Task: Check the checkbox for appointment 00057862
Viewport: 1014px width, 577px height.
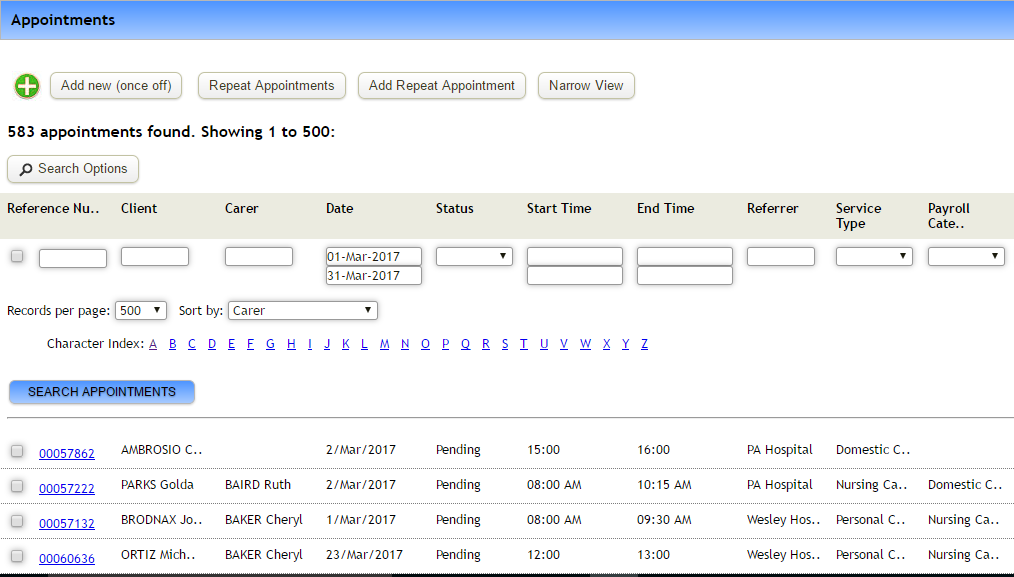Action: [16, 450]
